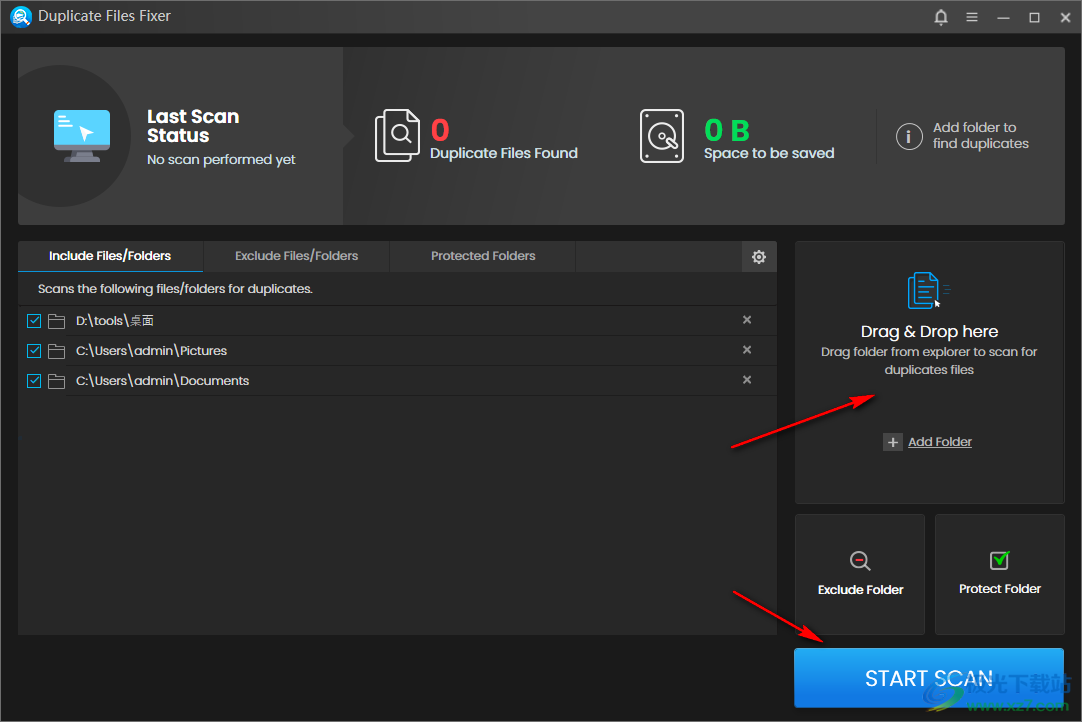Click folder icon for Documents path
This screenshot has width=1082, height=722.
click(x=57, y=381)
